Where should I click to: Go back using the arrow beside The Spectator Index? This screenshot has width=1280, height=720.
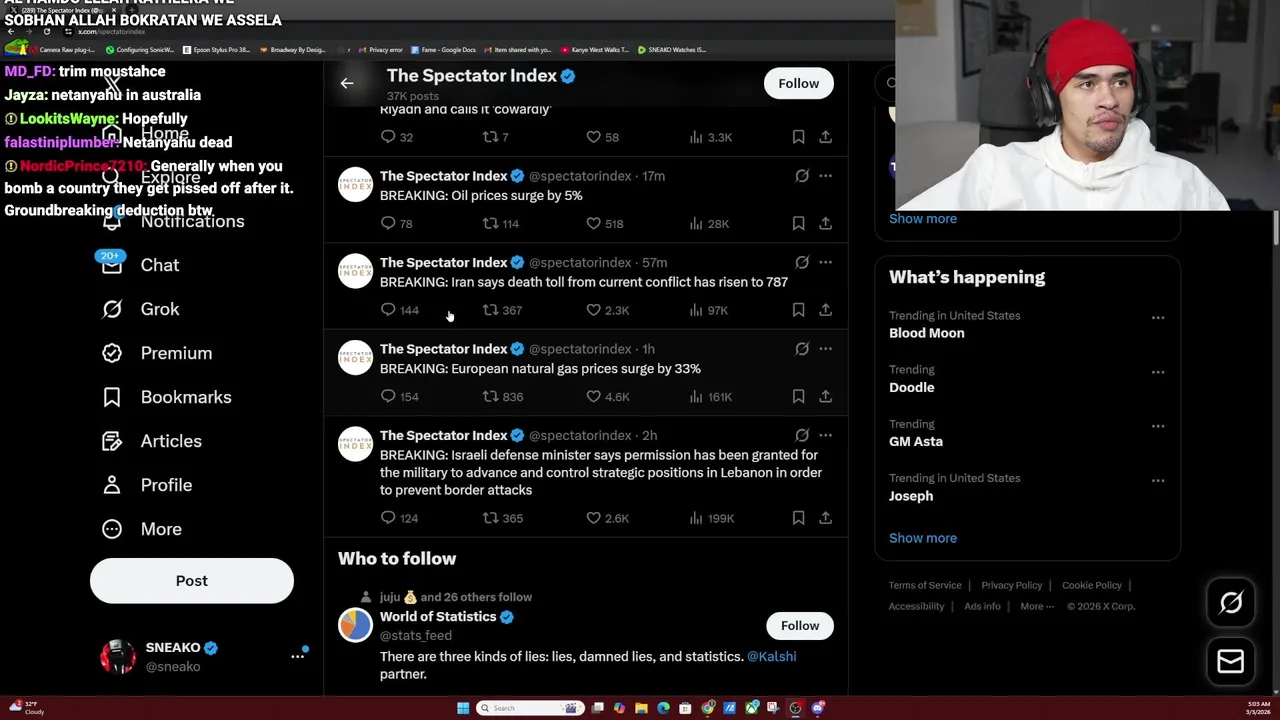[347, 83]
